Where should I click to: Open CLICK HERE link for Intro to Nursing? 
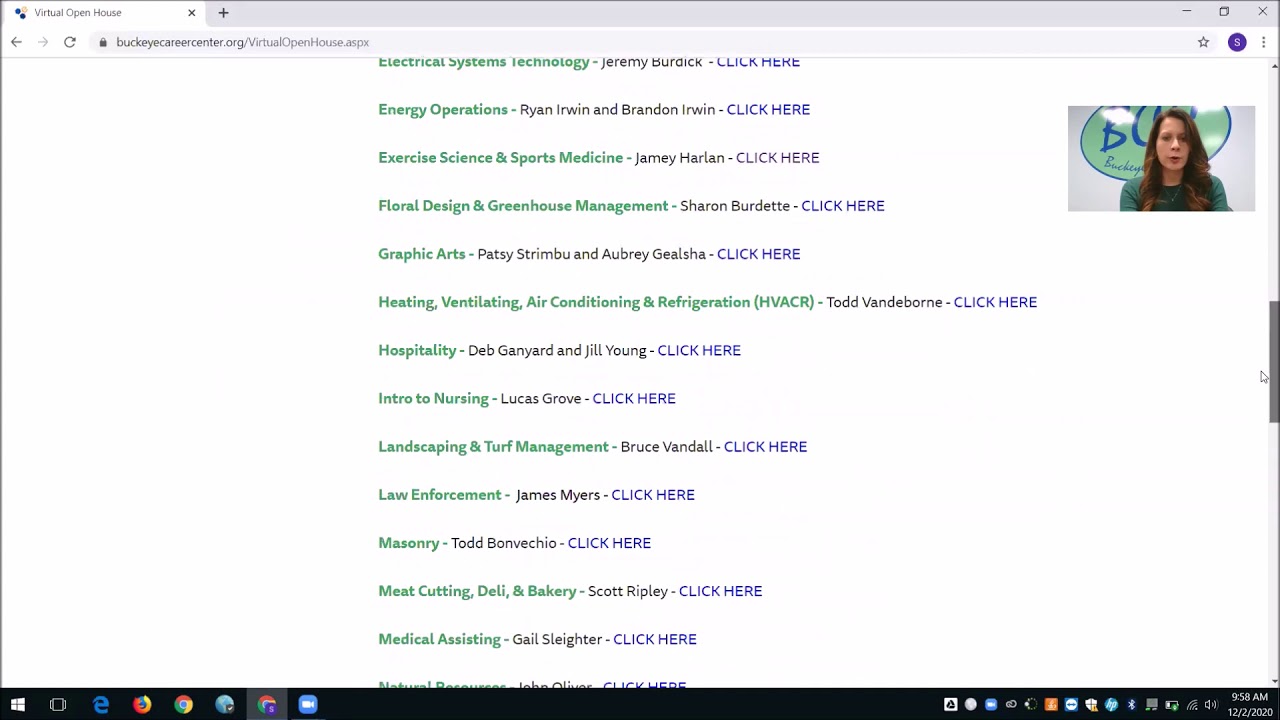coord(634,398)
